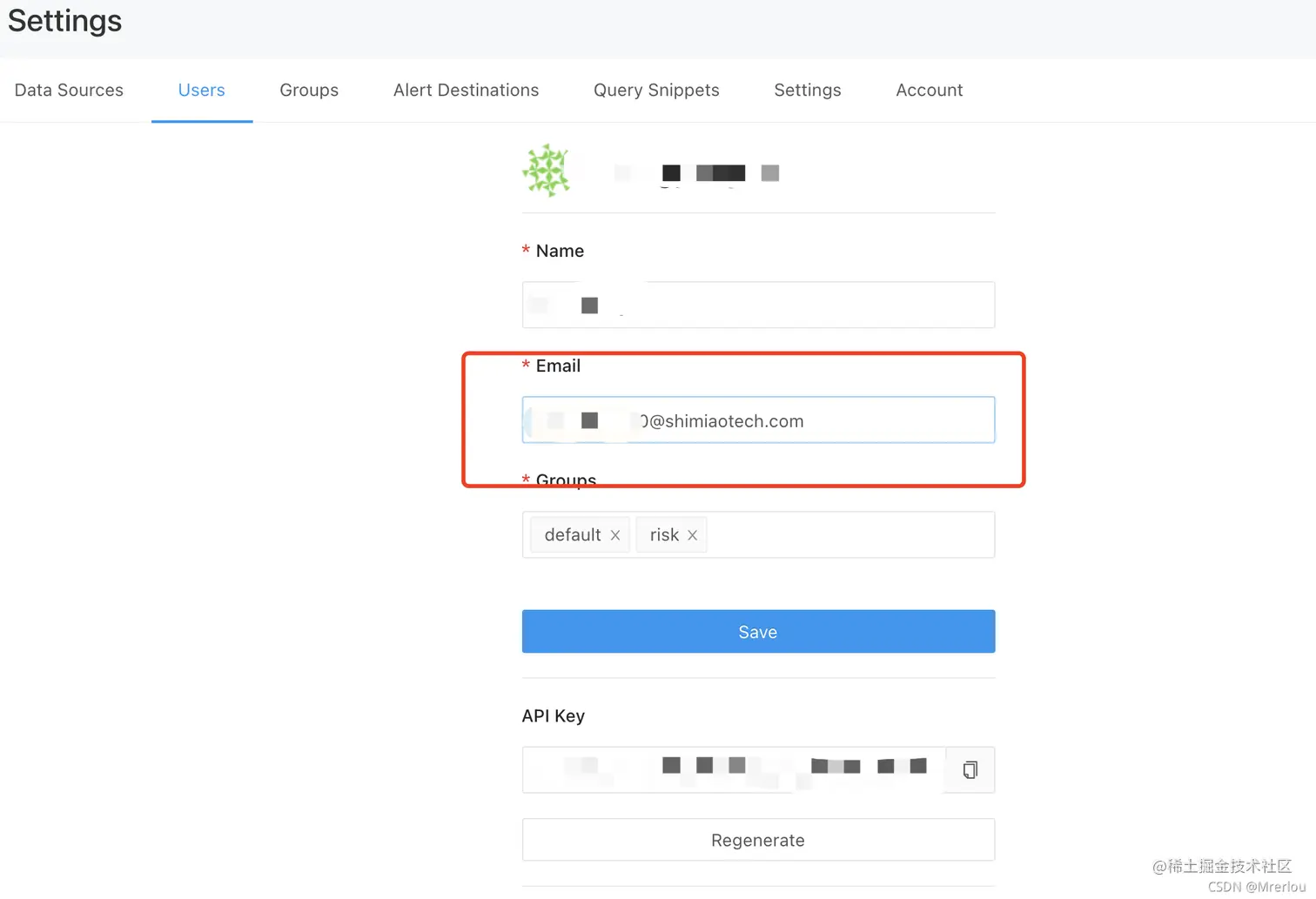Open the Groups tab
The image size is (1316, 899).
[309, 90]
